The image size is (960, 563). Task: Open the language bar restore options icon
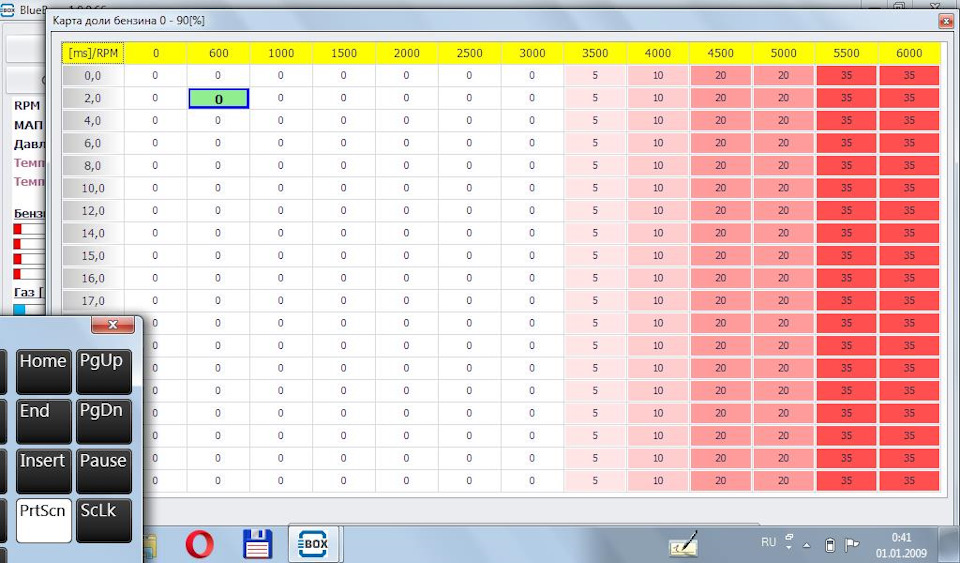tap(789, 537)
